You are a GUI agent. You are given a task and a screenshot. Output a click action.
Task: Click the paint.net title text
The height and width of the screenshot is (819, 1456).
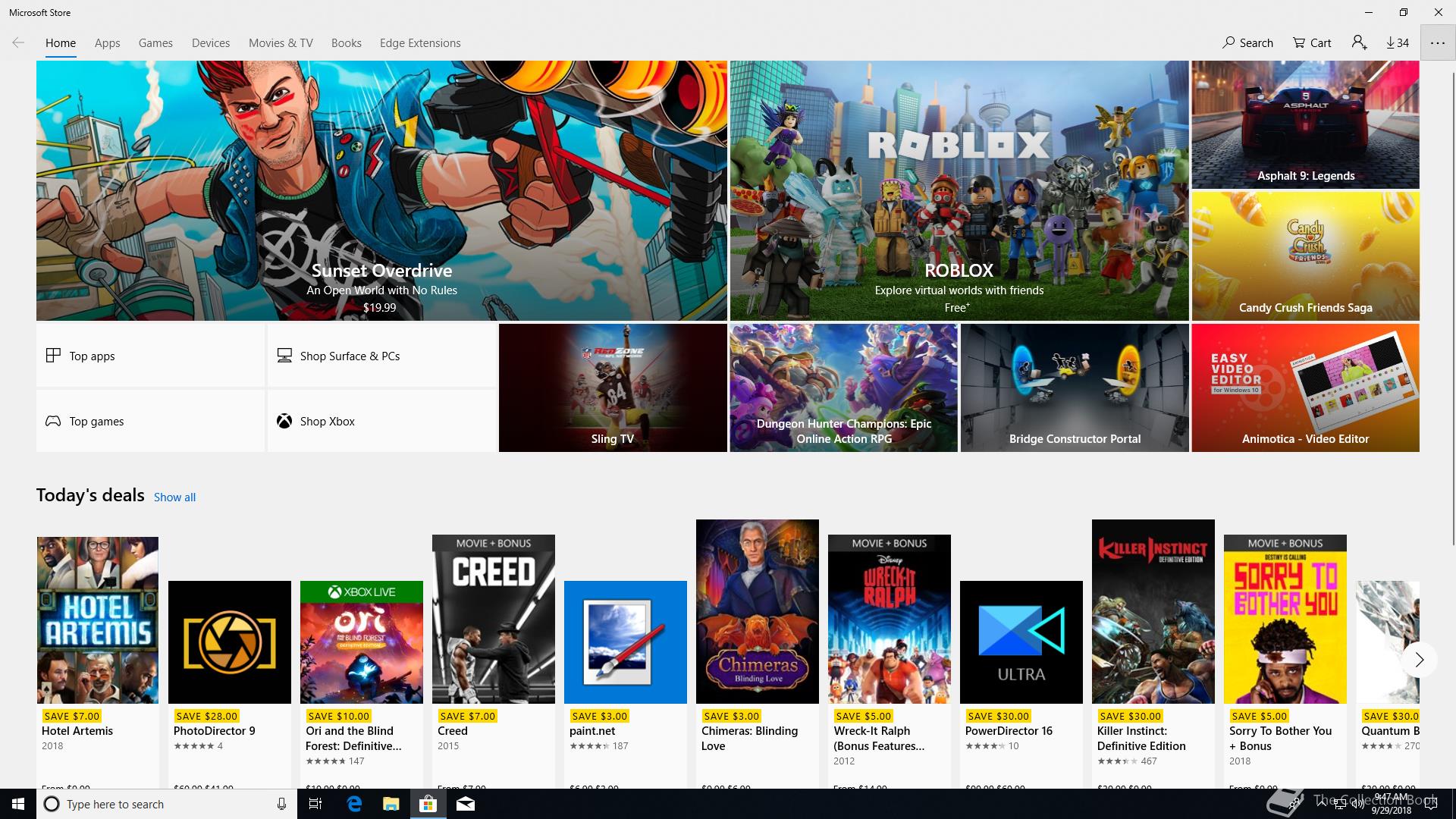(x=592, y=731)
